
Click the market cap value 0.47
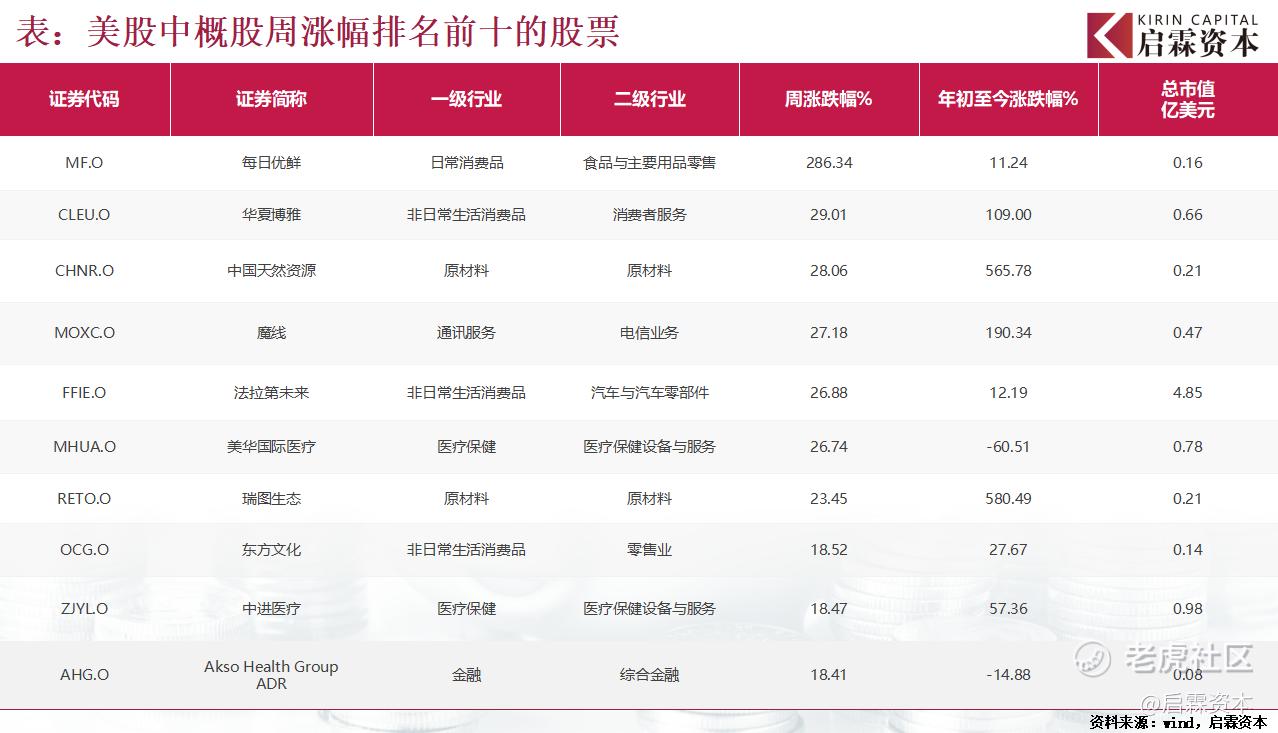(1188, 332)
